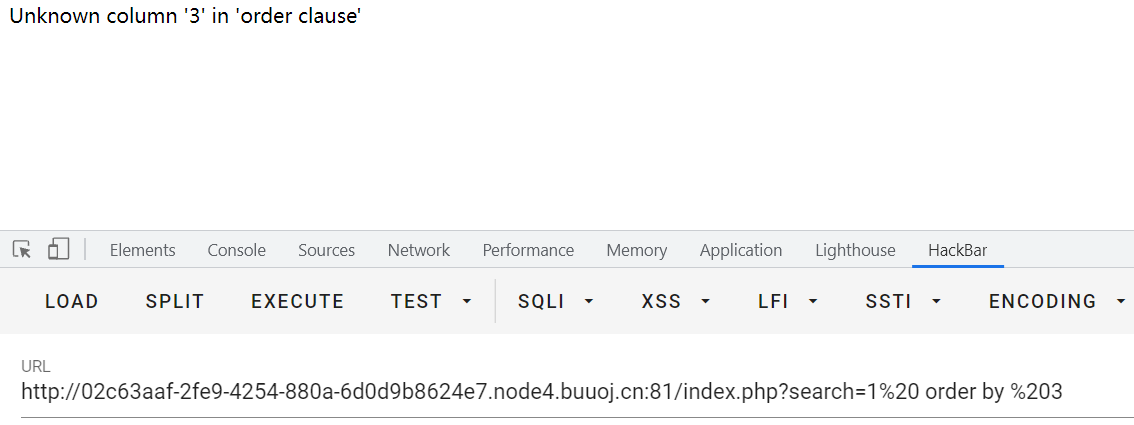Image resolution: width=1134 pixels, height=425 pixels.
Task: Open the Application tab
Action: tap(740, 250)
